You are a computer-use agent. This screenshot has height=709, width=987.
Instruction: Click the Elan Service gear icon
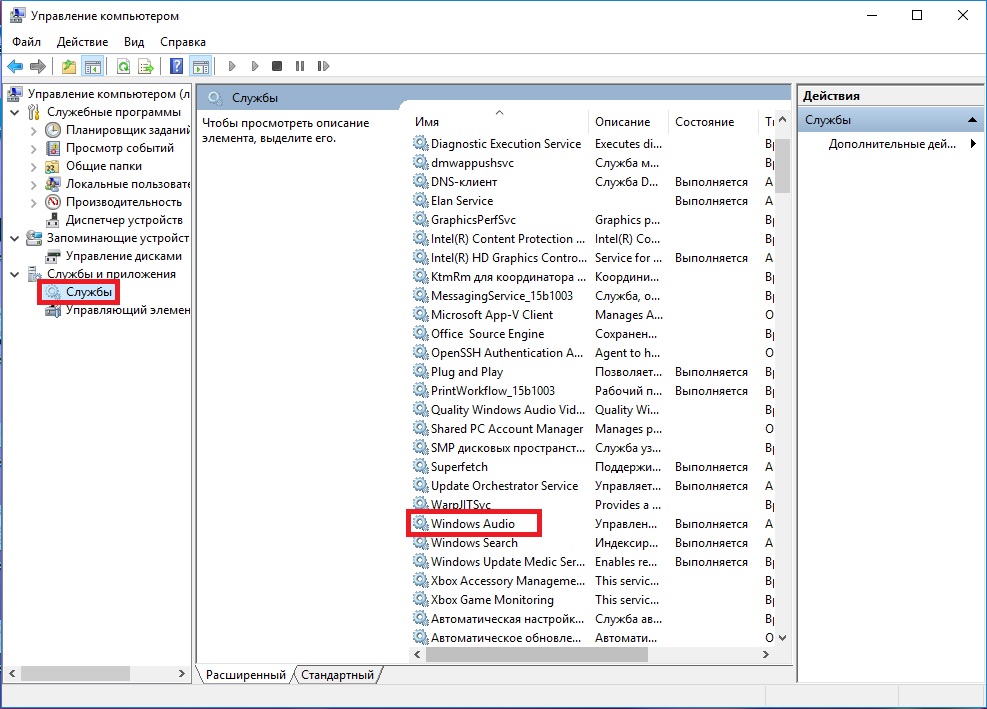pos(420,200)
